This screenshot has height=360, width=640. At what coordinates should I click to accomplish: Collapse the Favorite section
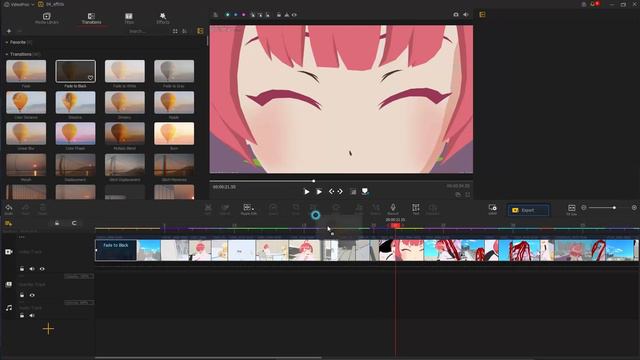7,42
